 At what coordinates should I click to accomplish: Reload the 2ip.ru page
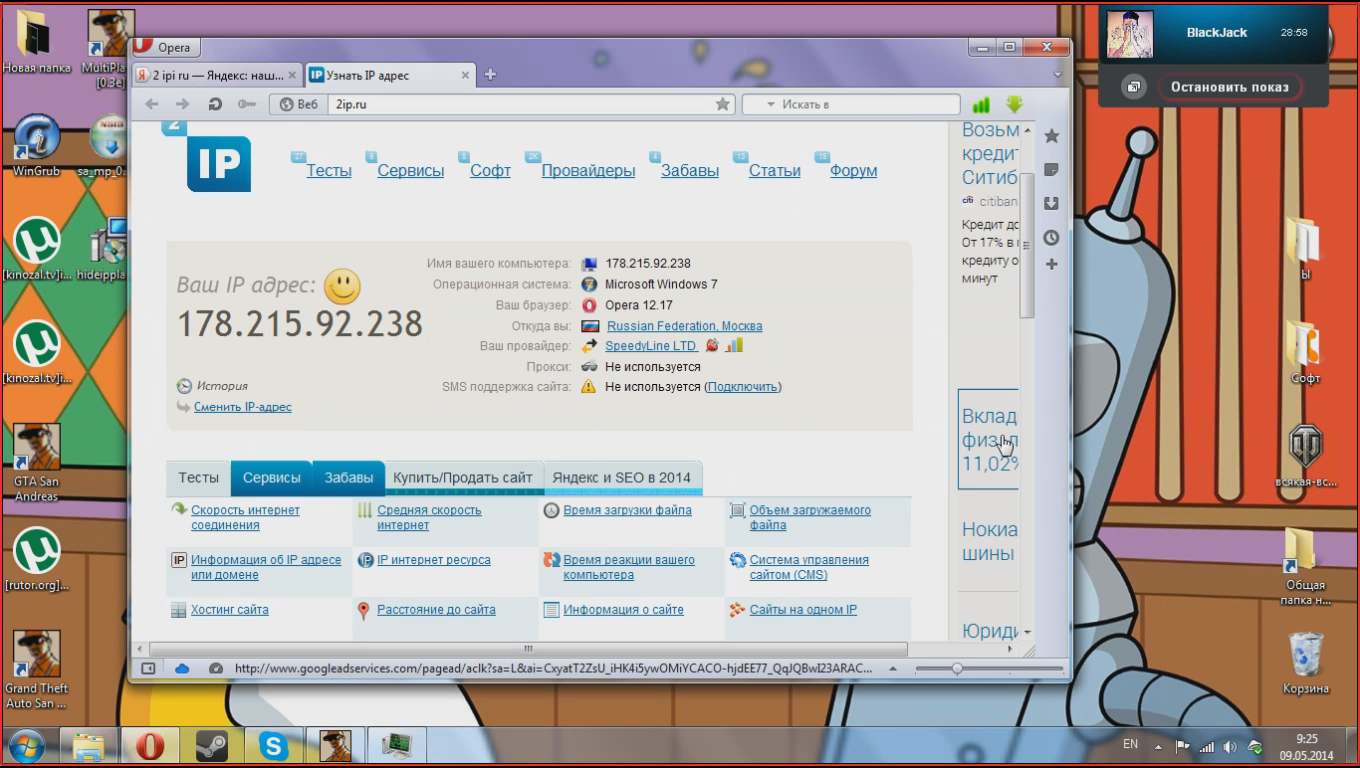click(214, 104)
